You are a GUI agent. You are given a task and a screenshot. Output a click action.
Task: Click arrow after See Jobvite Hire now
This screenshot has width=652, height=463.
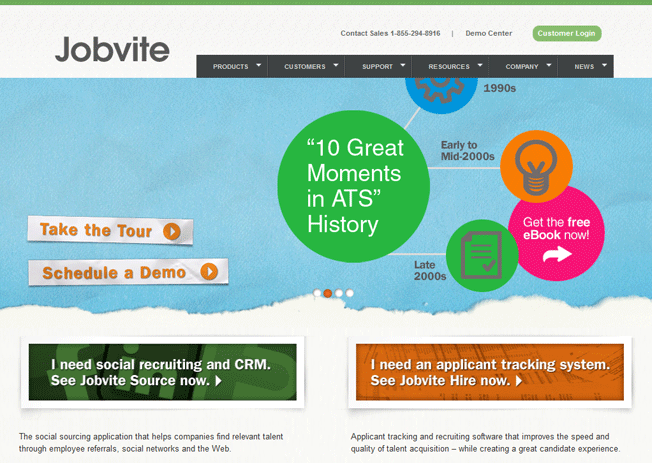click(x=519, y=381)
